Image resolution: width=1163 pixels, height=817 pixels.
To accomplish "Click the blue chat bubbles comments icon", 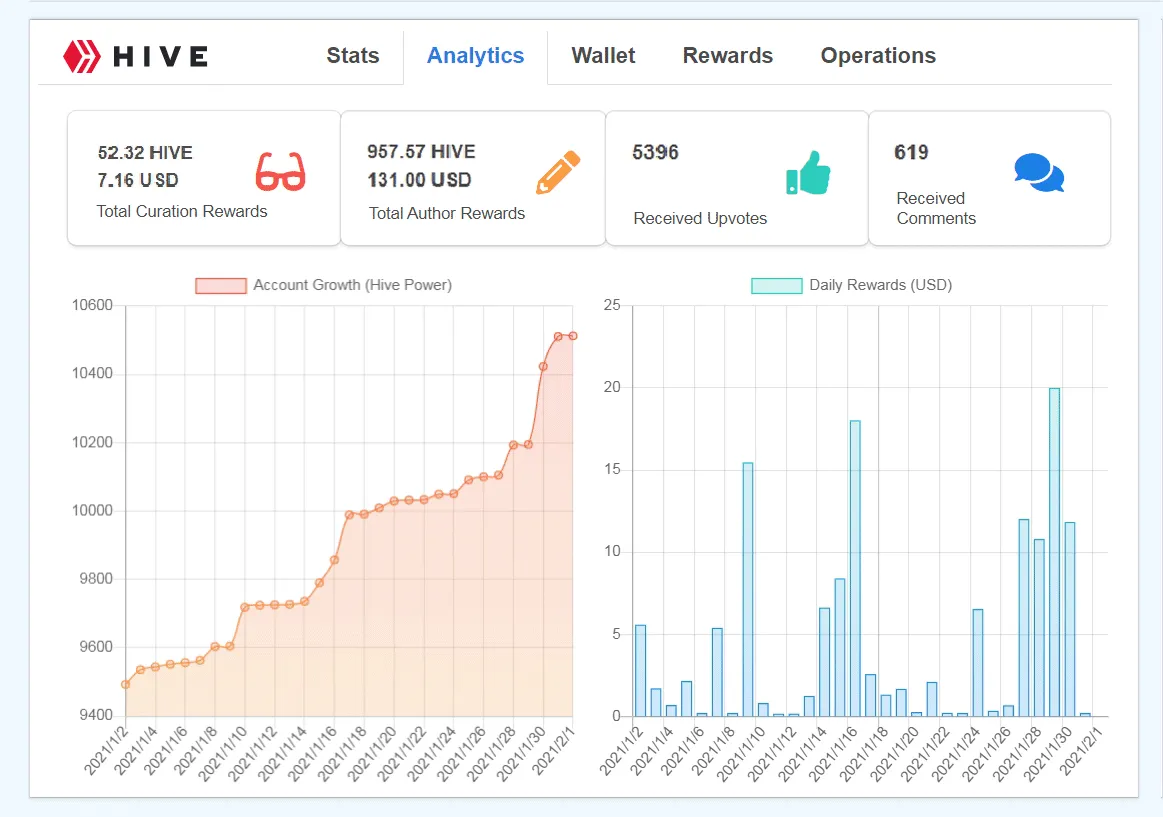I will pos(1039,173).
